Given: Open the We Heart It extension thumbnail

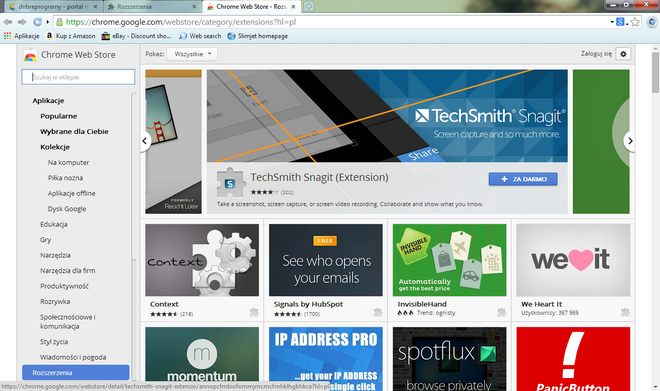Looking at the screenshot, I should click(573, 260).
